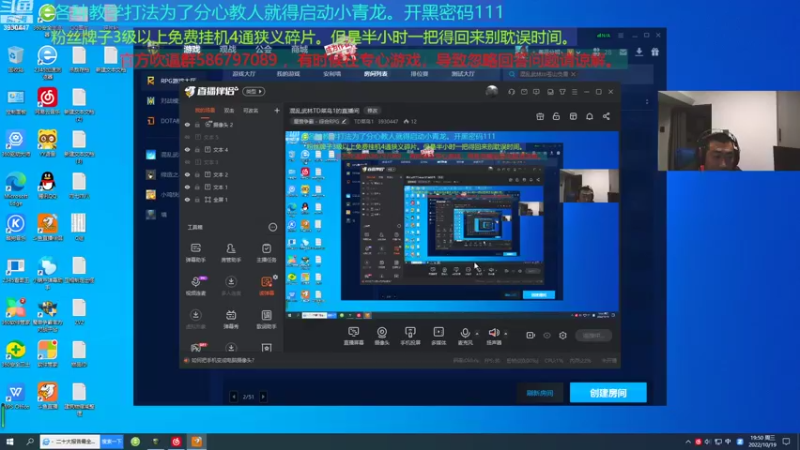800x450 pixels.
Task: Open the gift icon in game platform header
Action: (655, 52)
